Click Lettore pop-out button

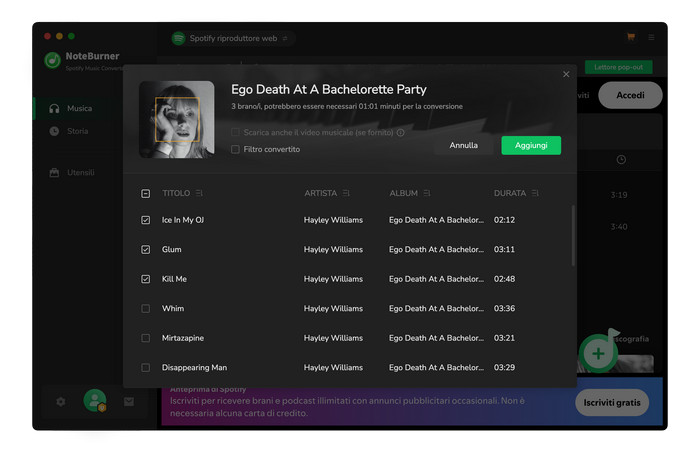pyautogui.click(x=618, y=67)
